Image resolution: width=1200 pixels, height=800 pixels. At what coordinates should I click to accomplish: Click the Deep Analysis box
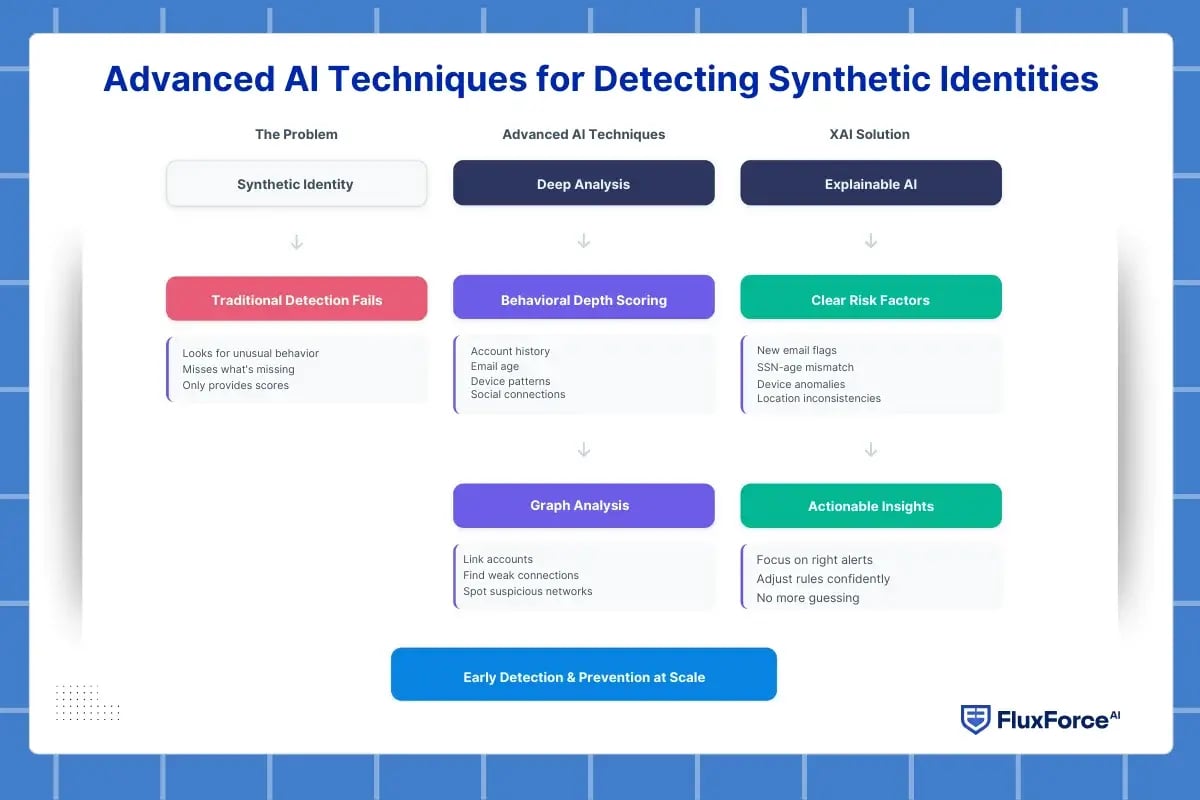tap(584, 184)
